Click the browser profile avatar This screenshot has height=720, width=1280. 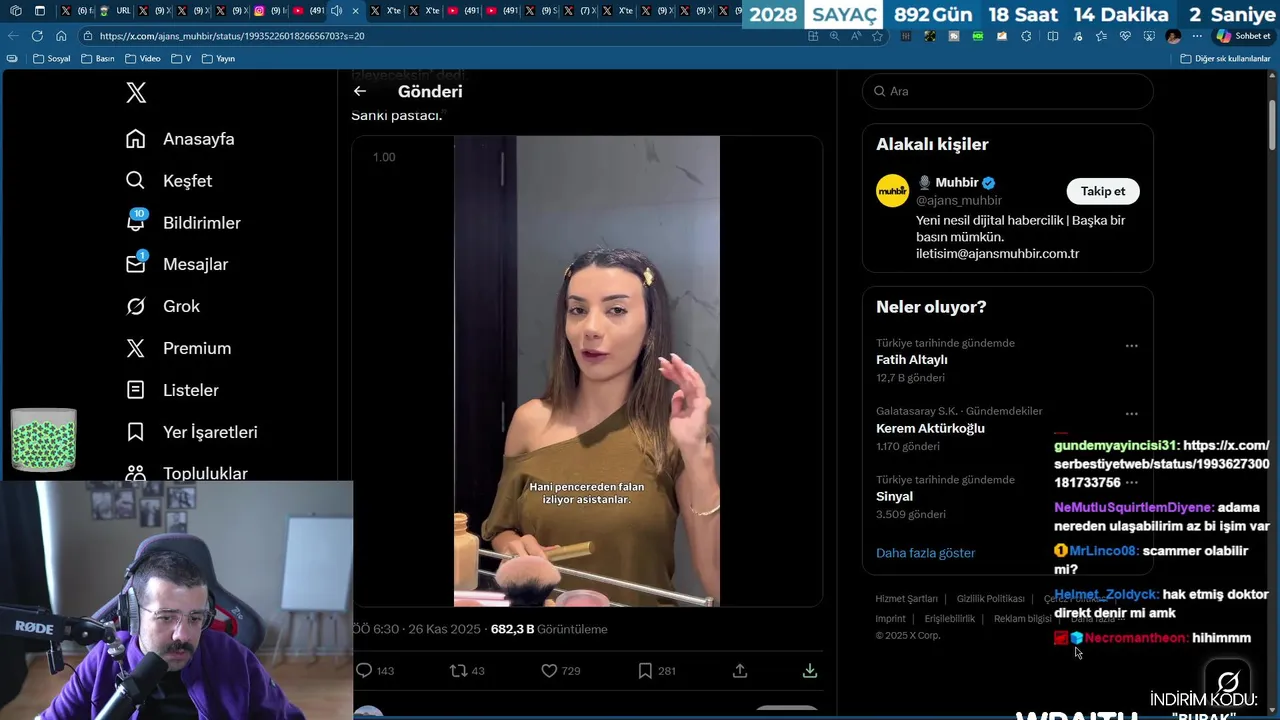point(1173,36)
